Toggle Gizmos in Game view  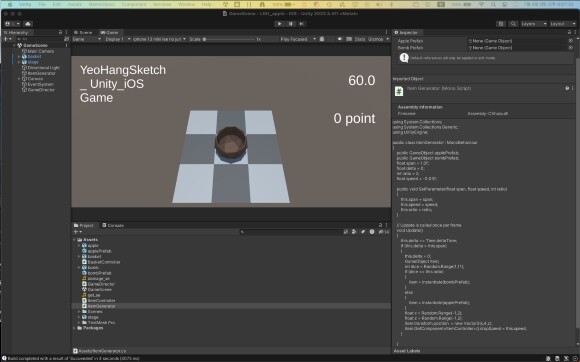pos(375,39)
